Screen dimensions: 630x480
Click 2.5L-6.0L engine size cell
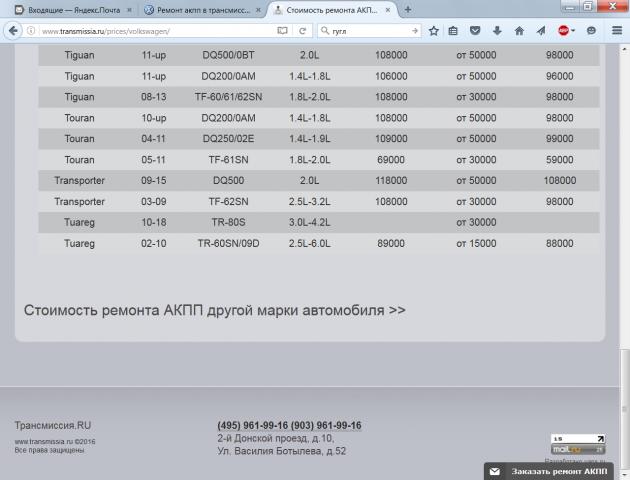(309, 243)
